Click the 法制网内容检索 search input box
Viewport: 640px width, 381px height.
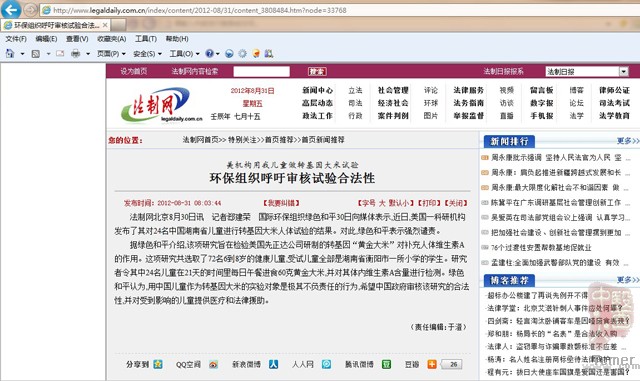[x=261, y=71]
